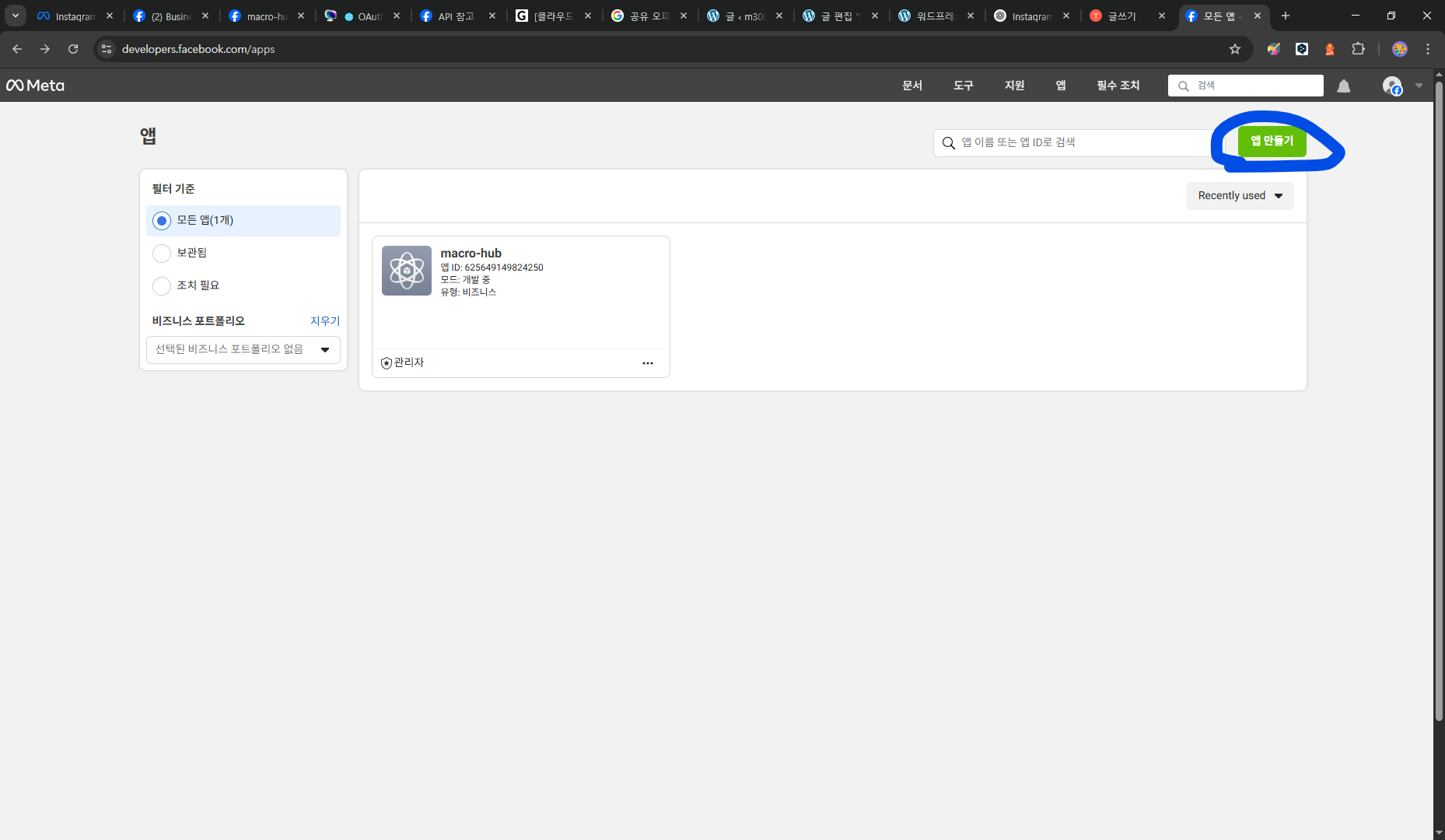
Task: Click the Meta logo in the header
Action: click(35, 86)
